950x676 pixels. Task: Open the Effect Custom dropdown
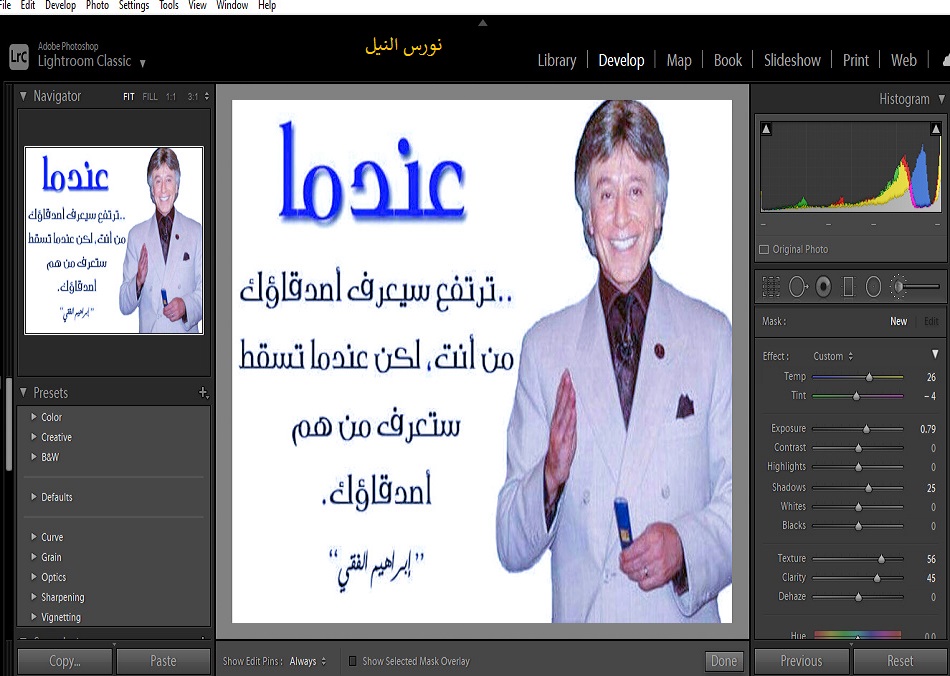tap(832, 356)
